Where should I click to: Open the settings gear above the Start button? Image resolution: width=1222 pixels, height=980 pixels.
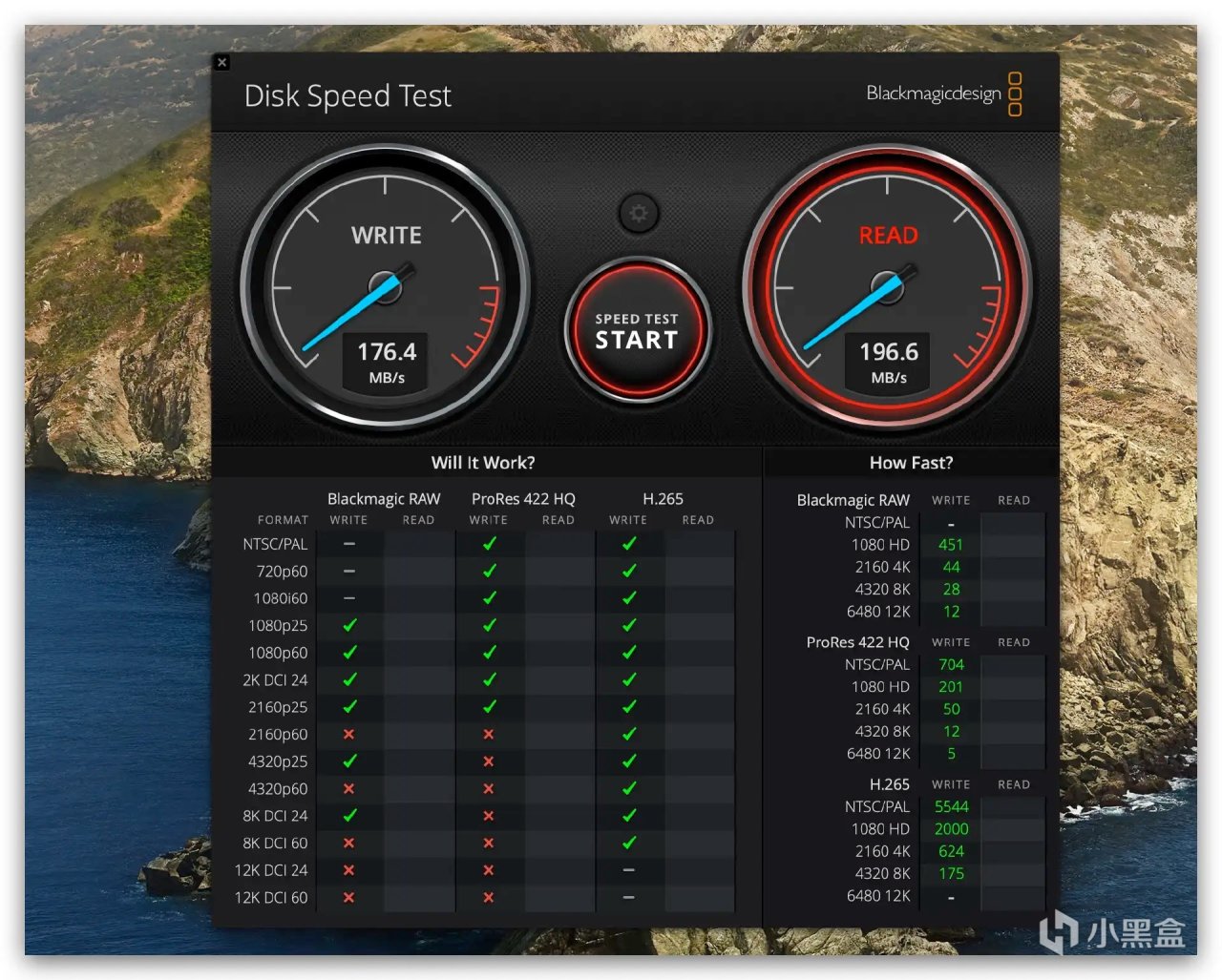pyautogui.click(x=638, y=213)
